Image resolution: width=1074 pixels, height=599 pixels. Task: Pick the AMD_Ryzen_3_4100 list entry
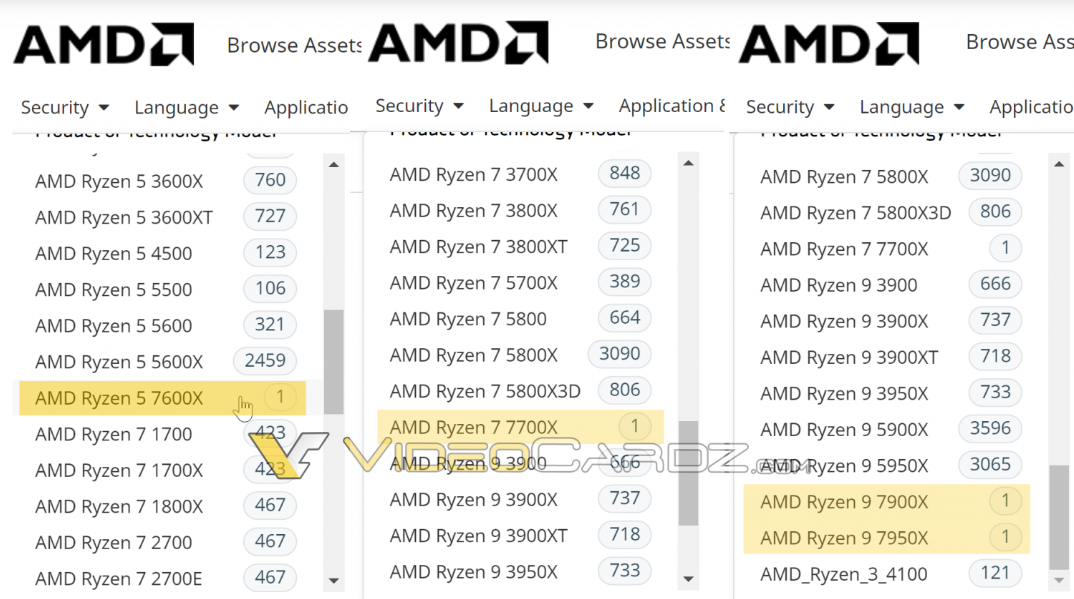844,574
